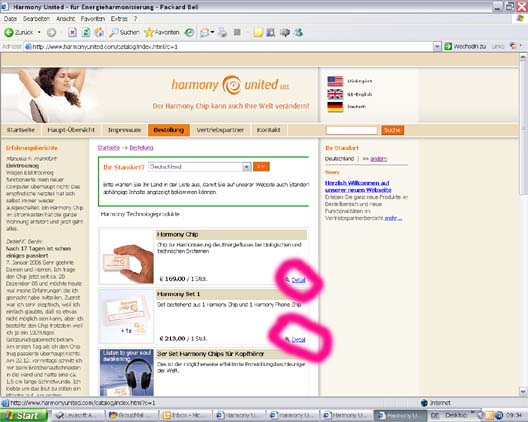
Task: Refresh the page with the green icon
Action: (x=86, y=32)
